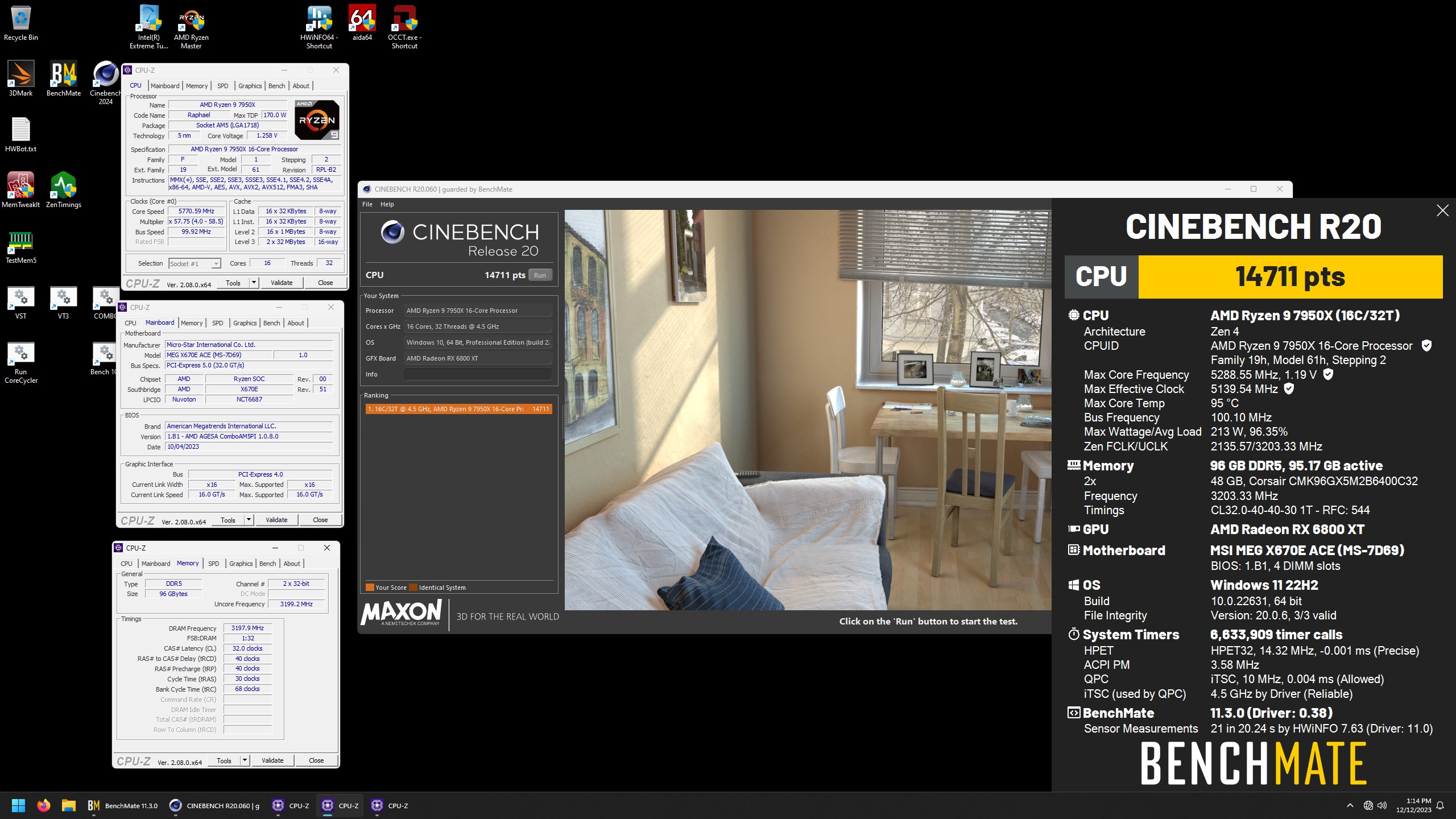Open 3DMark desktop icon
Viewport: 1456px width, 819px height.
tap(20, 79)
